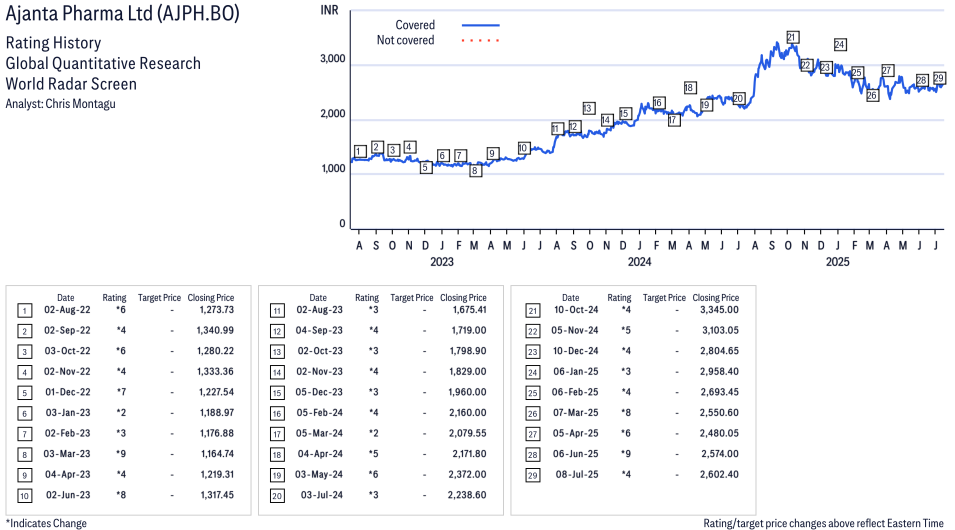This screenshot has width=955, height=530.
Task: Click the World Radar Screen label
Action: coord(71,83)
